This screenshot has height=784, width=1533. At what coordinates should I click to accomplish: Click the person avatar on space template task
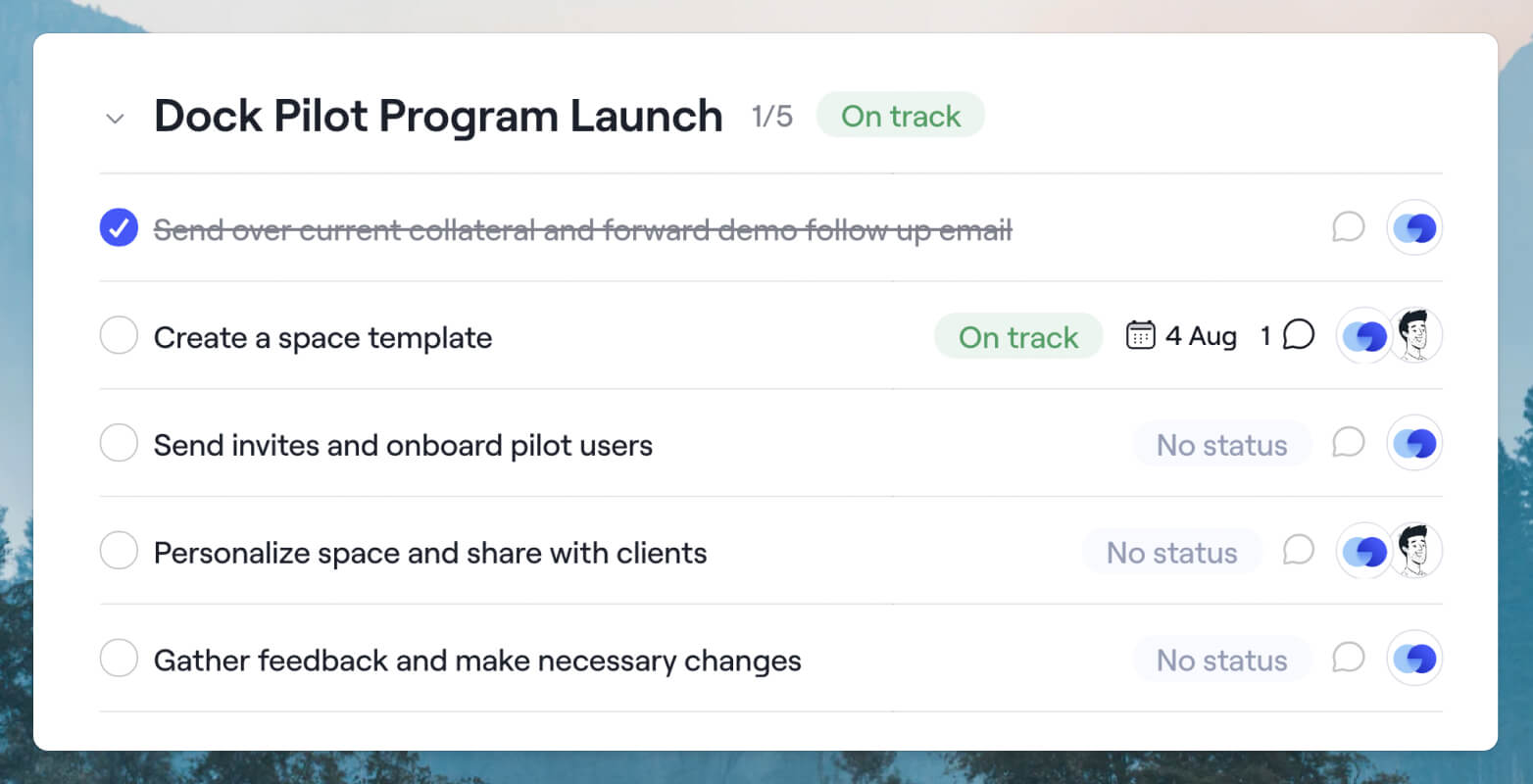point(1416,335)
